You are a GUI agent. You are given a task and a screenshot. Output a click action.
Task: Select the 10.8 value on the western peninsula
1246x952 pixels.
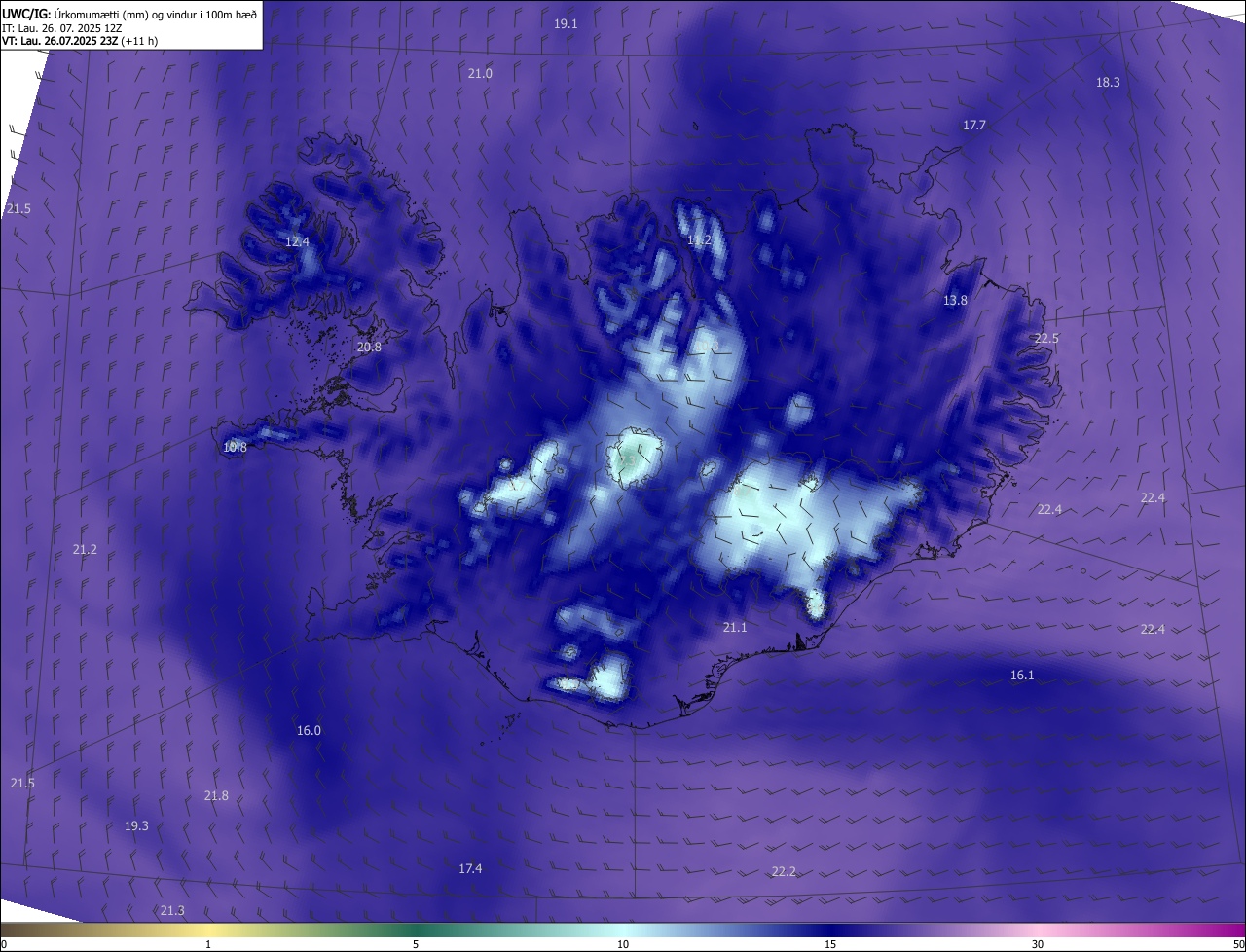point(235,448)
